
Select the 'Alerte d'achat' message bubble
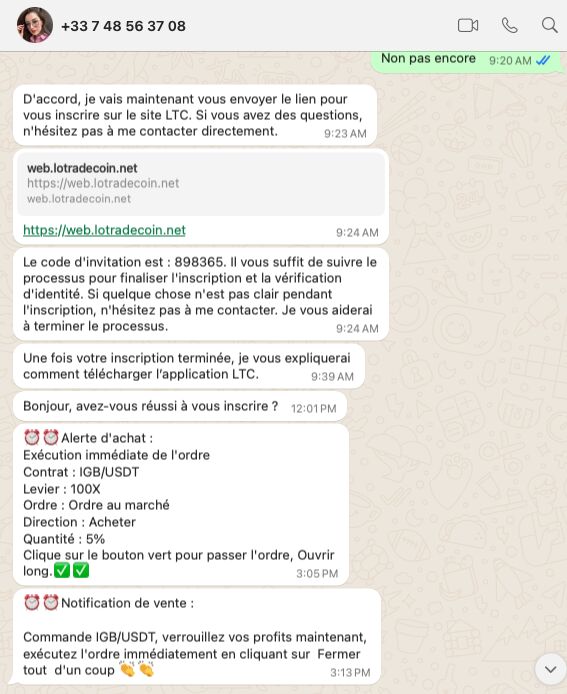point(181,505)
